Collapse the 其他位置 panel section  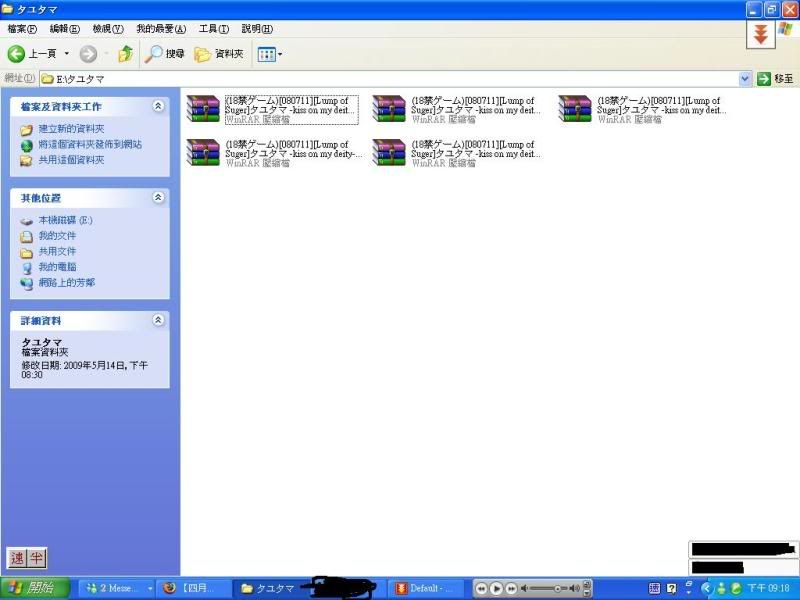click(158, 198)
